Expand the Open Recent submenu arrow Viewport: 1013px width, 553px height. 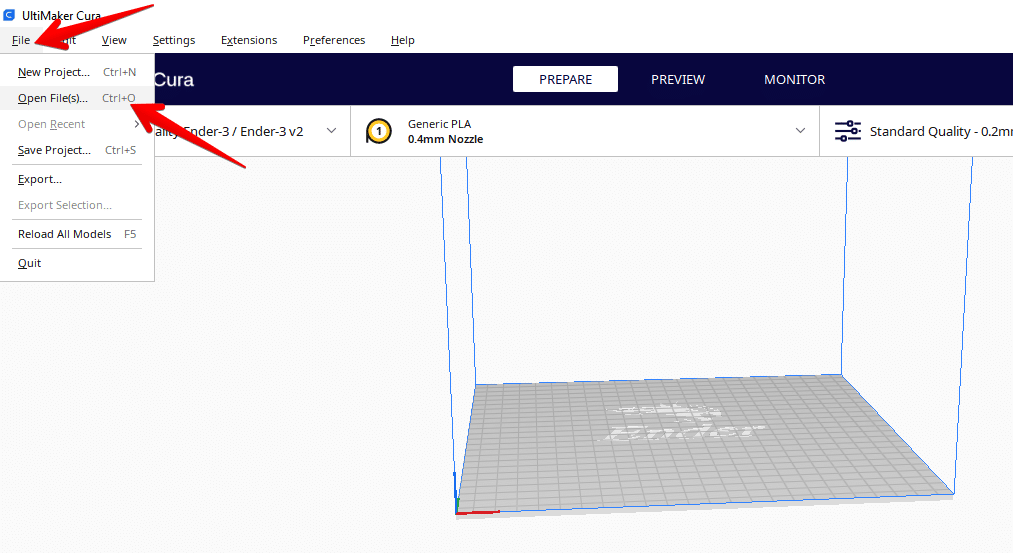(136, 124)
